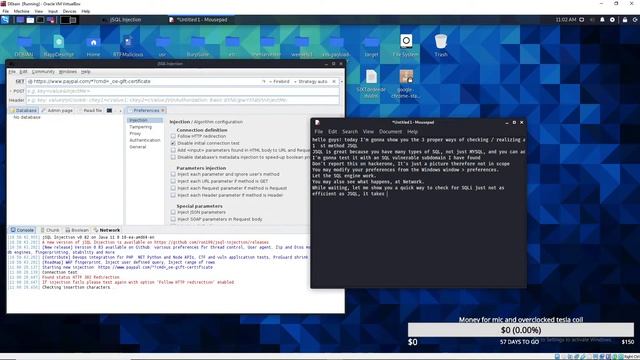Click the clear X icon in the jSQL URL bar
640x360 pixels.
tap(334, 82)
